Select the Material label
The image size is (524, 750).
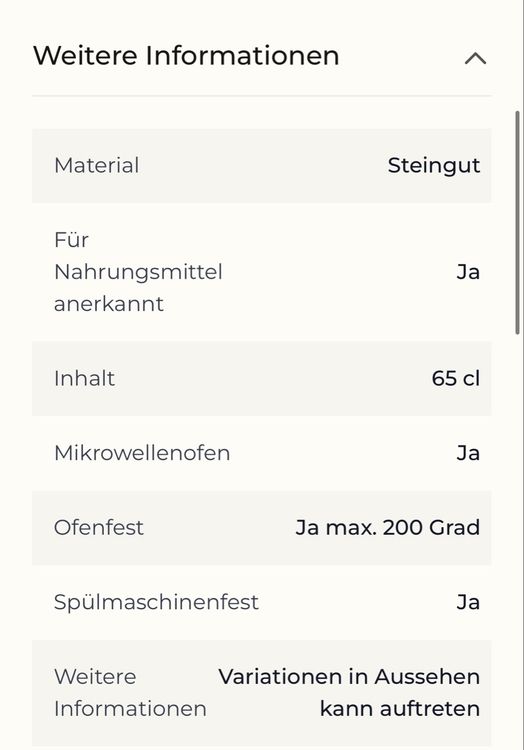pyautogui.click(x=97, y=165)
